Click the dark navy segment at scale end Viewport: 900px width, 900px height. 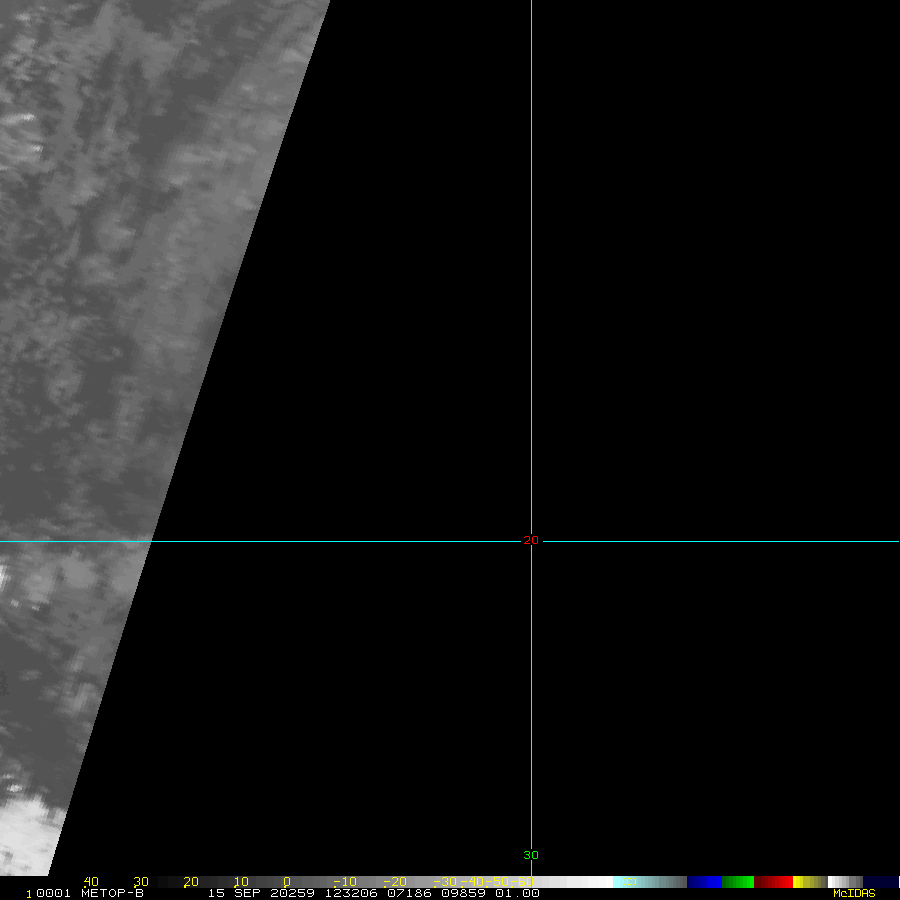[881, 882]
